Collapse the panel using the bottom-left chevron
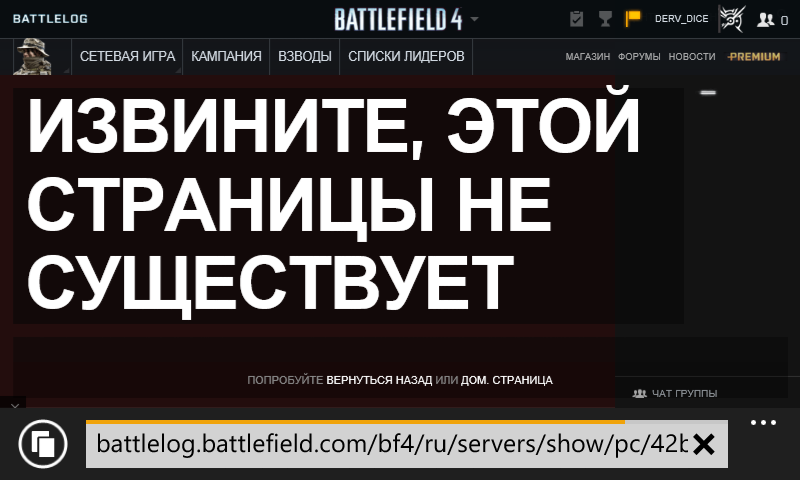The height and width of the screenshot is (480, 800). pyautogui.click(x=14, y=407)
